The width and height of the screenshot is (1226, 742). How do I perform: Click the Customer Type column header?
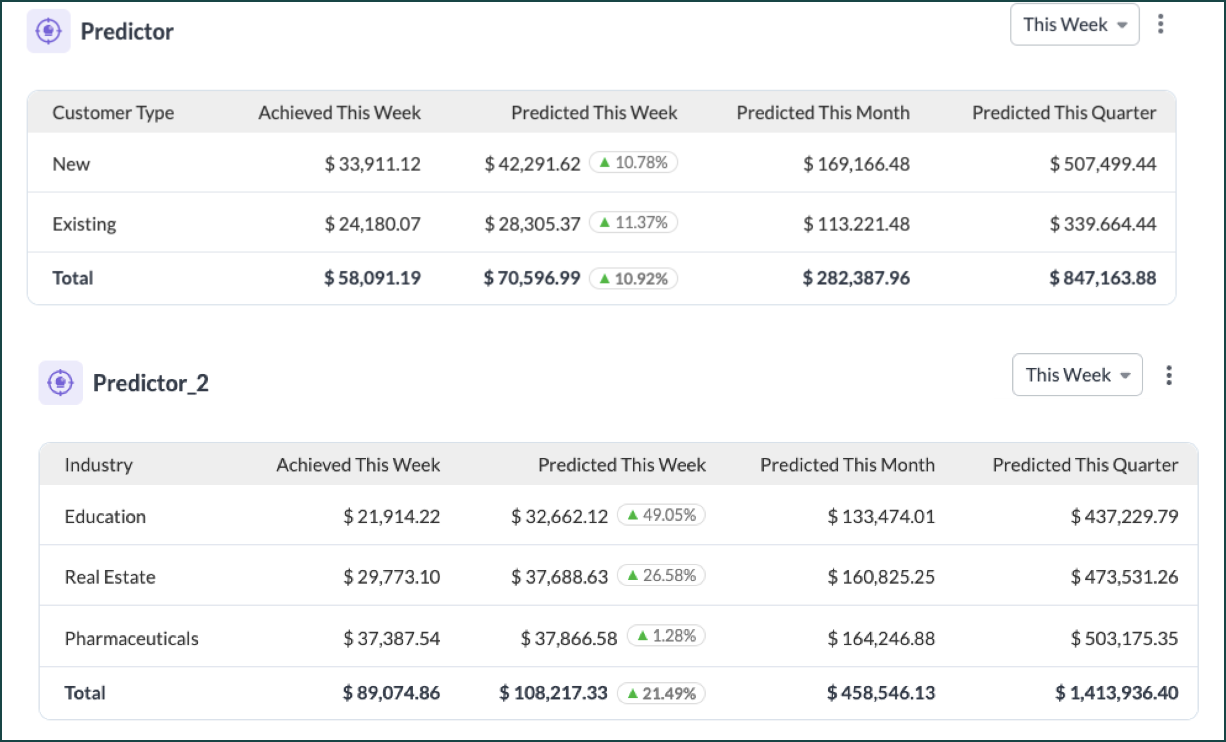point(113,113)
